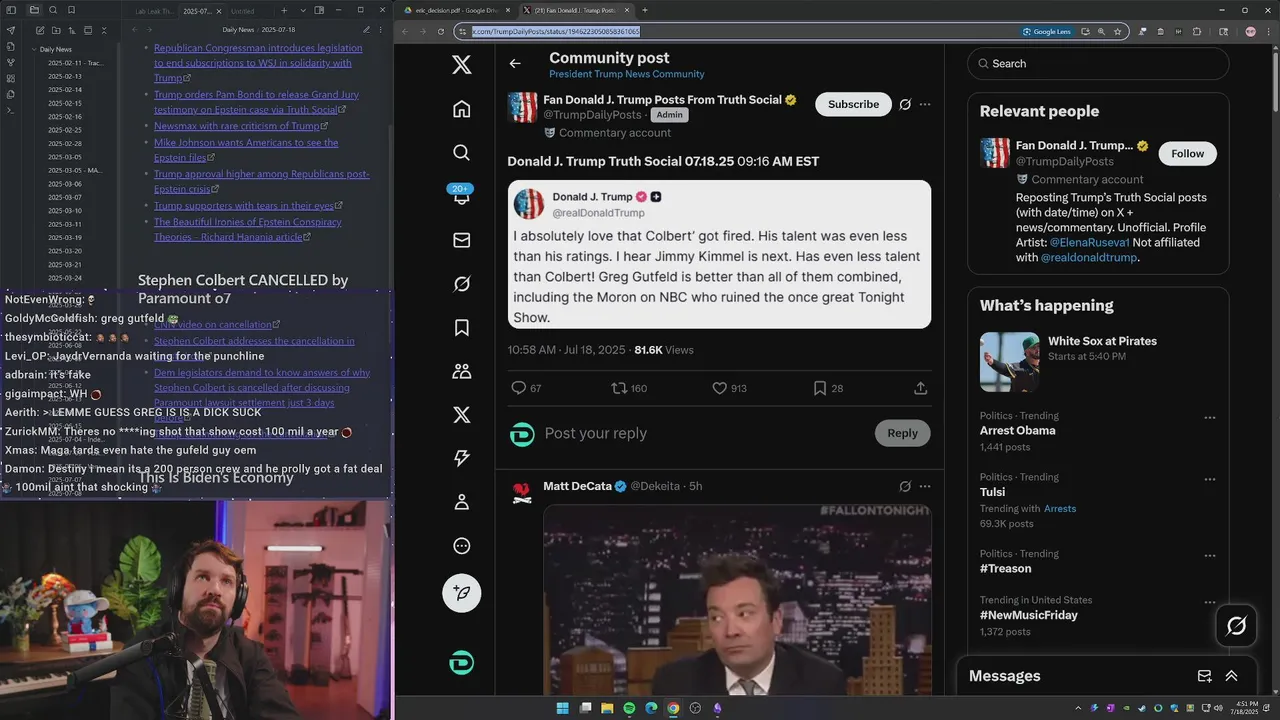Open new Chrome tab

tap(644, 10)
